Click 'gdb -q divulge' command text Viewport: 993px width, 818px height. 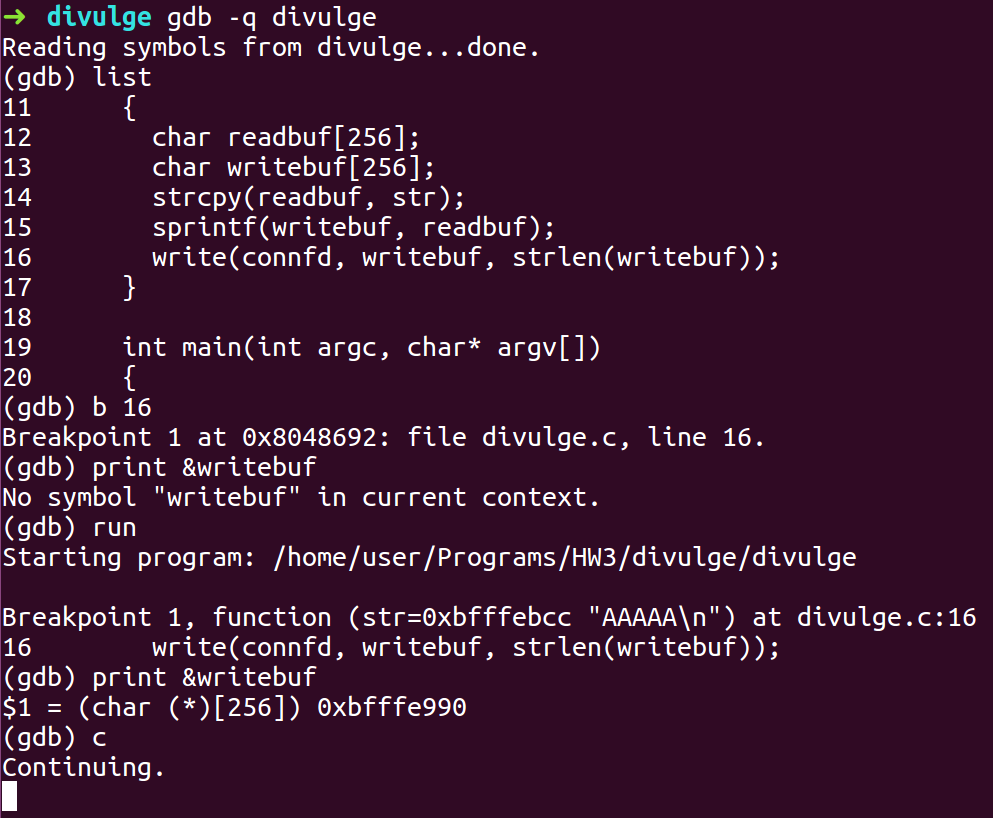tap(272, 17)
